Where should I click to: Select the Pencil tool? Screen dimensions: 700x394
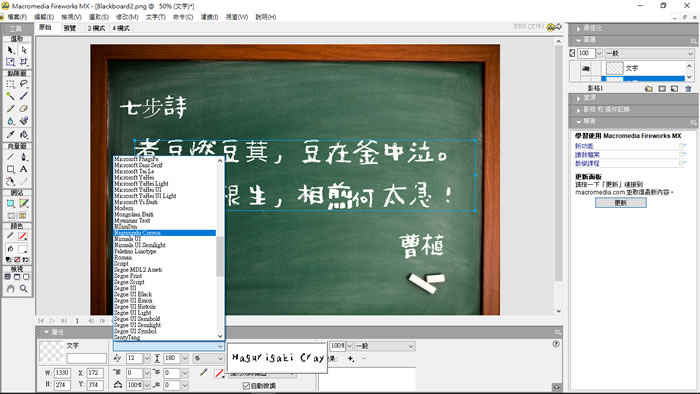[x=10, y=108]
